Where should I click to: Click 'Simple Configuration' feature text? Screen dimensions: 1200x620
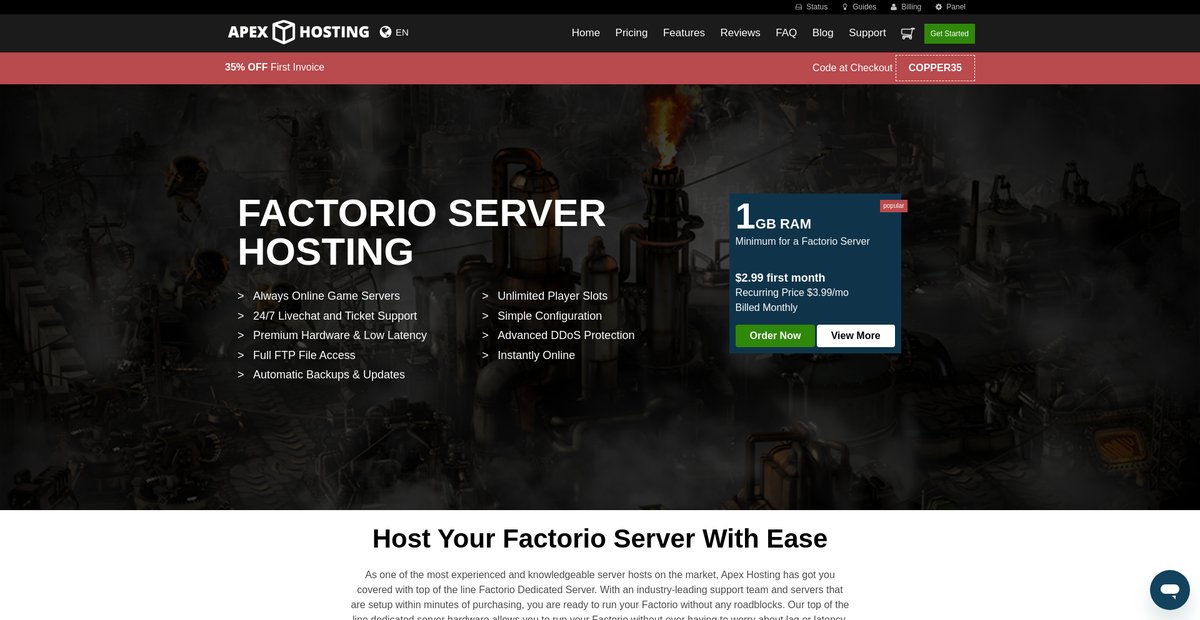click(x=550, y=316)
